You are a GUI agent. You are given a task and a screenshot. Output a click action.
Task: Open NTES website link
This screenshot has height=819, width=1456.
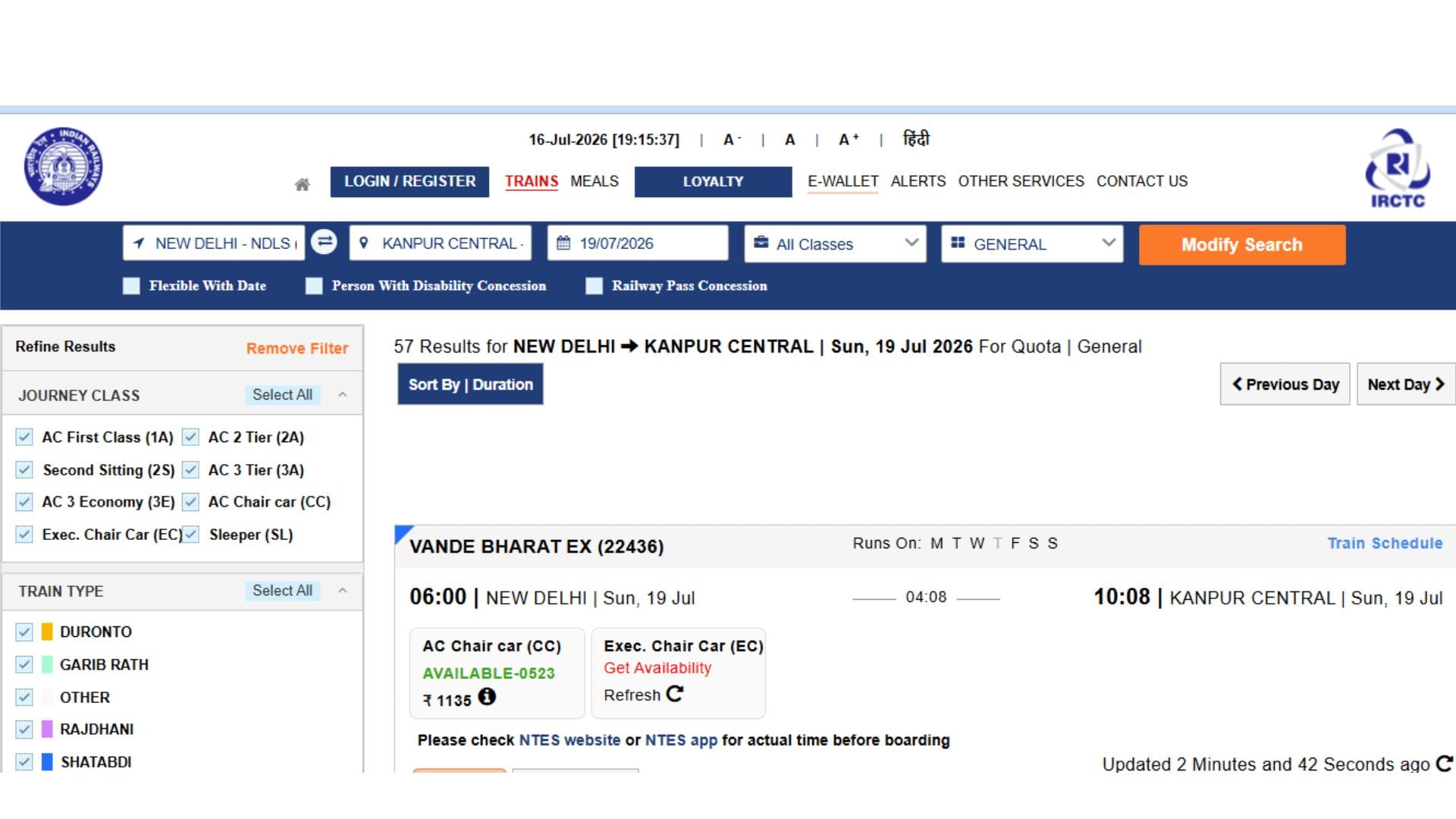click(570, 740)
